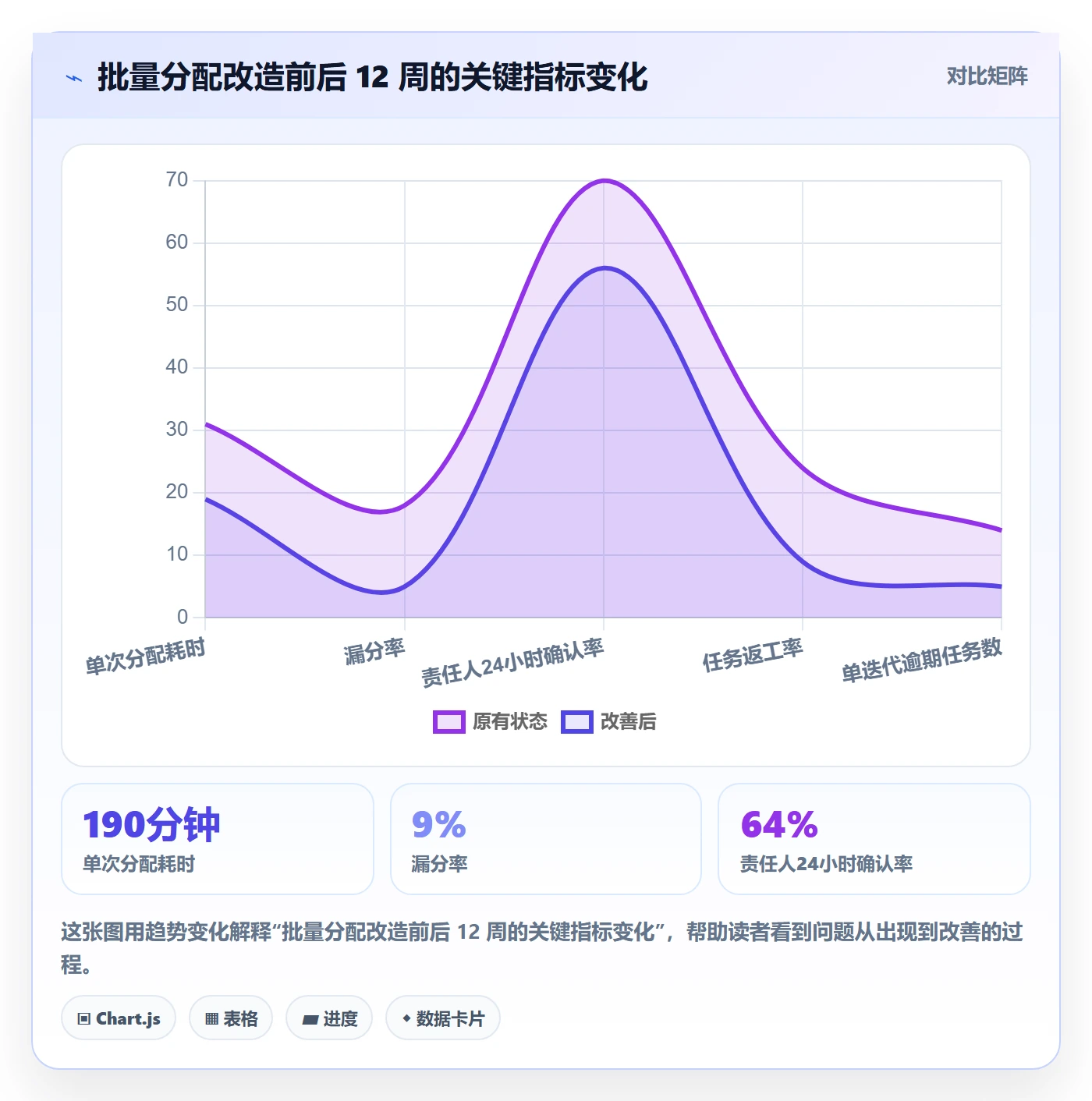Open the 9% 漏分率 card
The width and height of the screenshot is (1092, 1101).
pos(546,839)
